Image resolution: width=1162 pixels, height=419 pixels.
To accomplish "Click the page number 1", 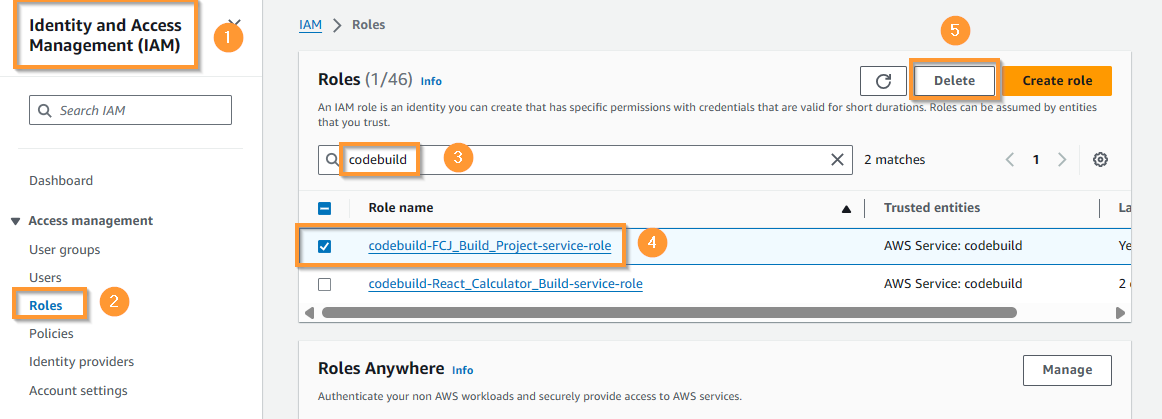I will pos(1036,159).
